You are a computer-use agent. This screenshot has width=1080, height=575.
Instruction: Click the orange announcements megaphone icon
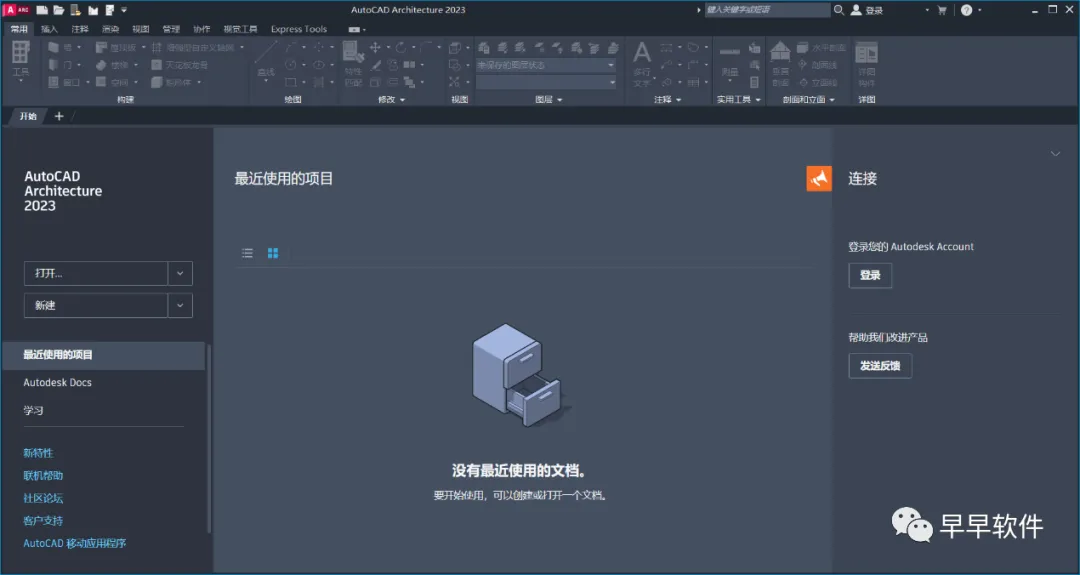[819, 178]
